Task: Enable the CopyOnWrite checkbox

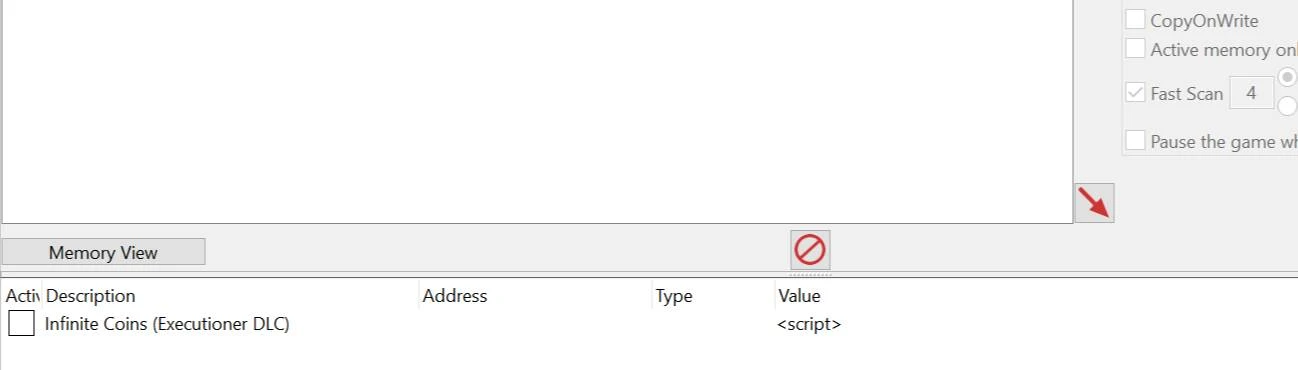Action: (x=1135, y=20)
